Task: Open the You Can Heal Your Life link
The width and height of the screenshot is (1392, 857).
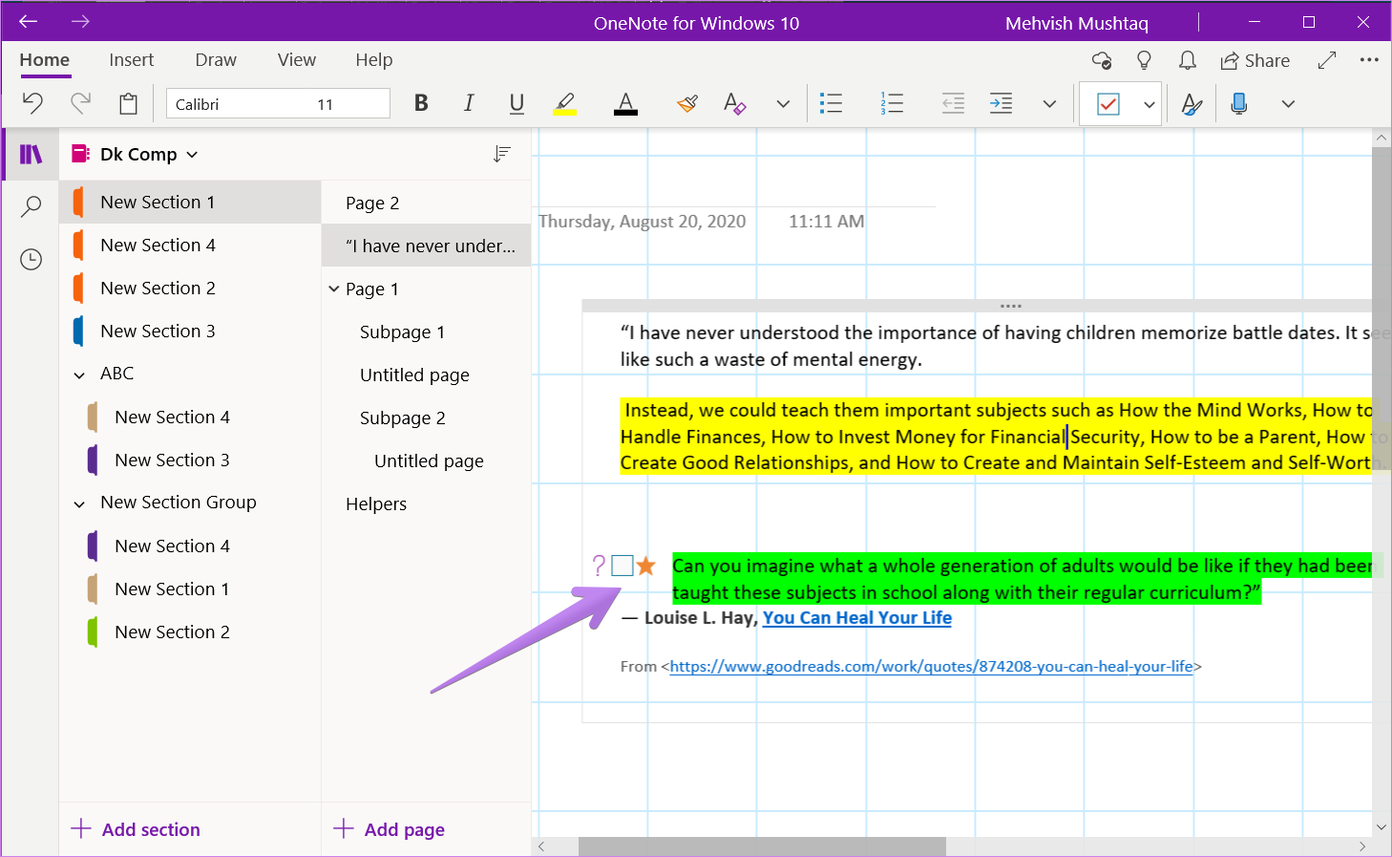Action: click(x=856, y=618)
